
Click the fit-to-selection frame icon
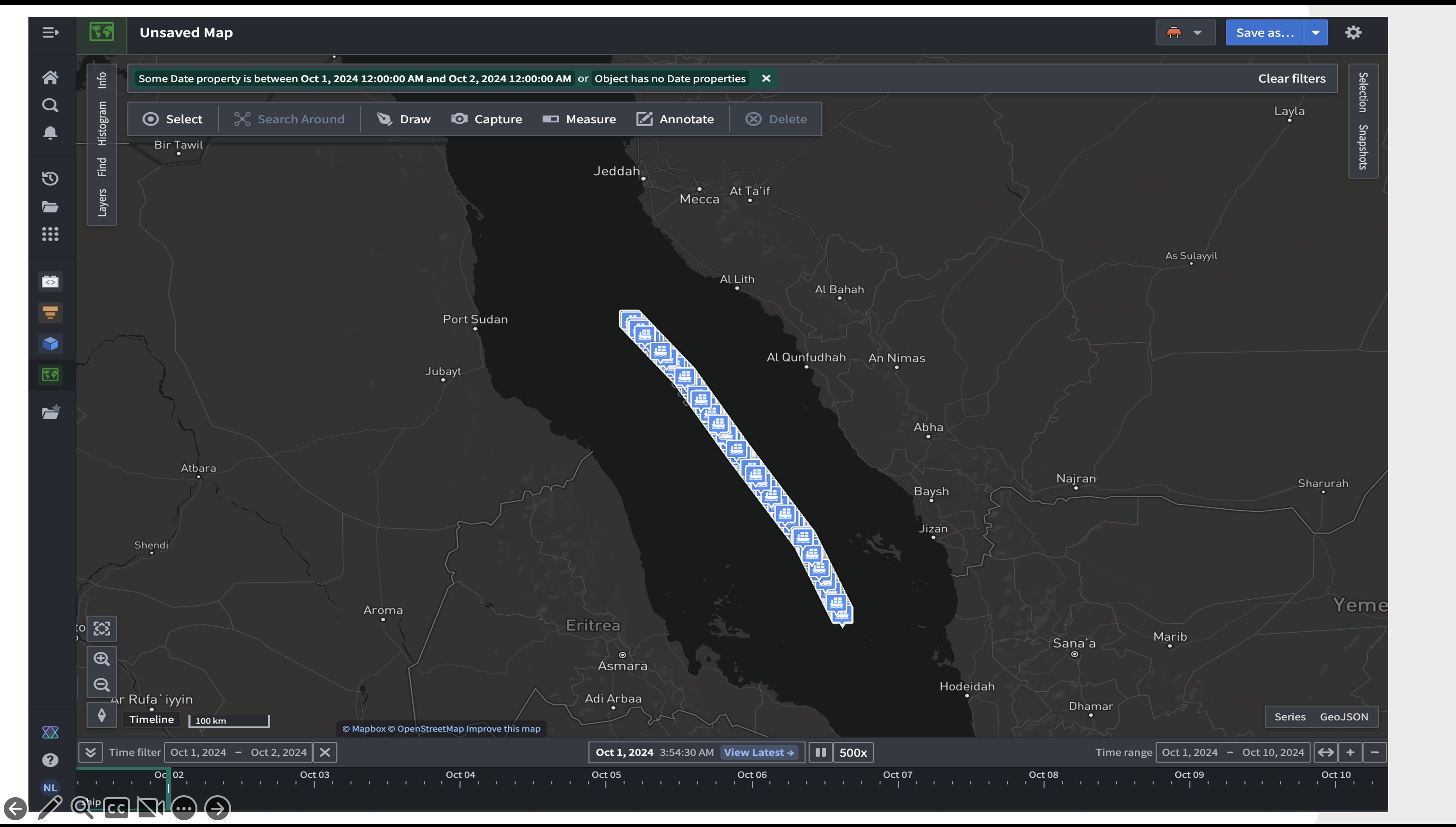coord(102,629)
